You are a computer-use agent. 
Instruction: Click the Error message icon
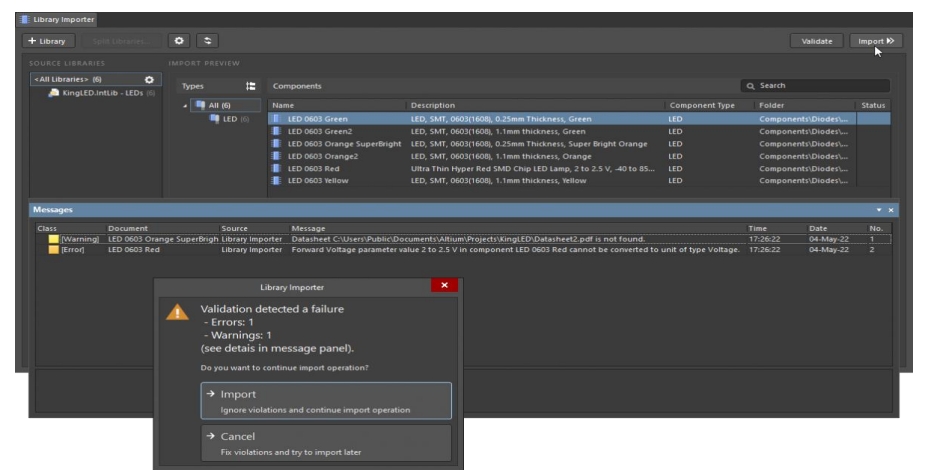tap(54, 249)
